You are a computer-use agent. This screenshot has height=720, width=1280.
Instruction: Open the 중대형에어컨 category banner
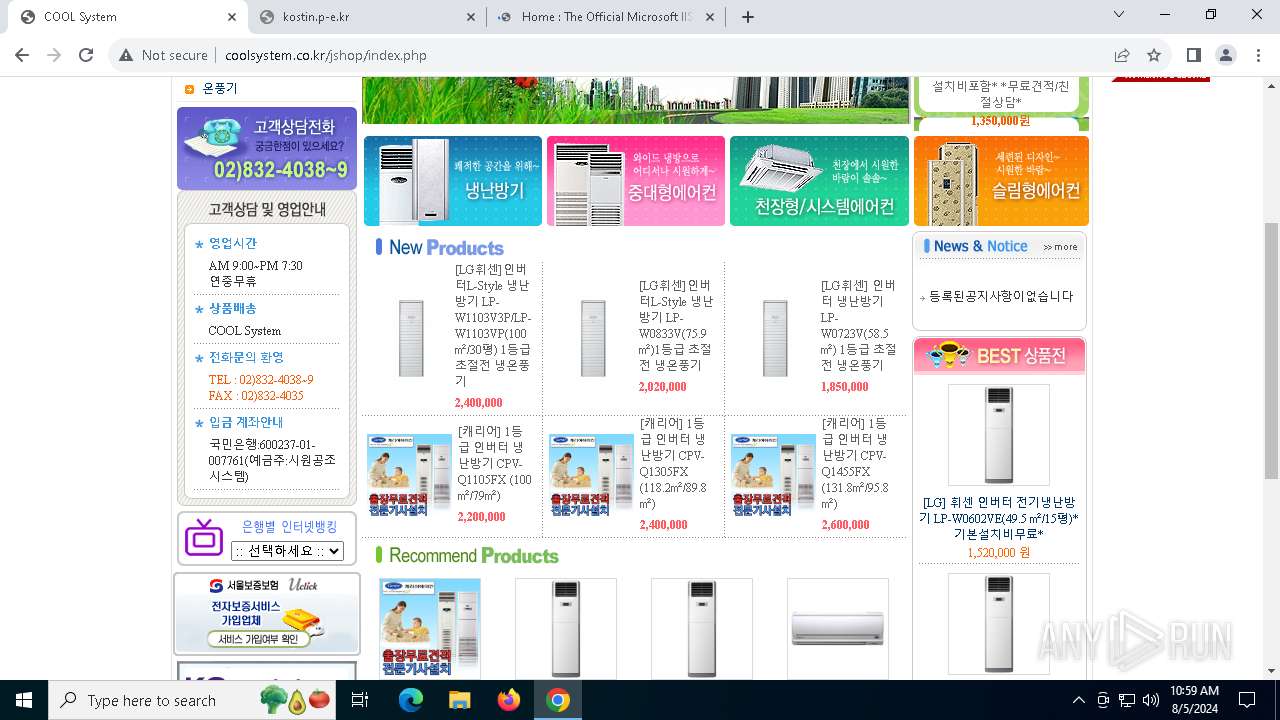pos(636,181)
